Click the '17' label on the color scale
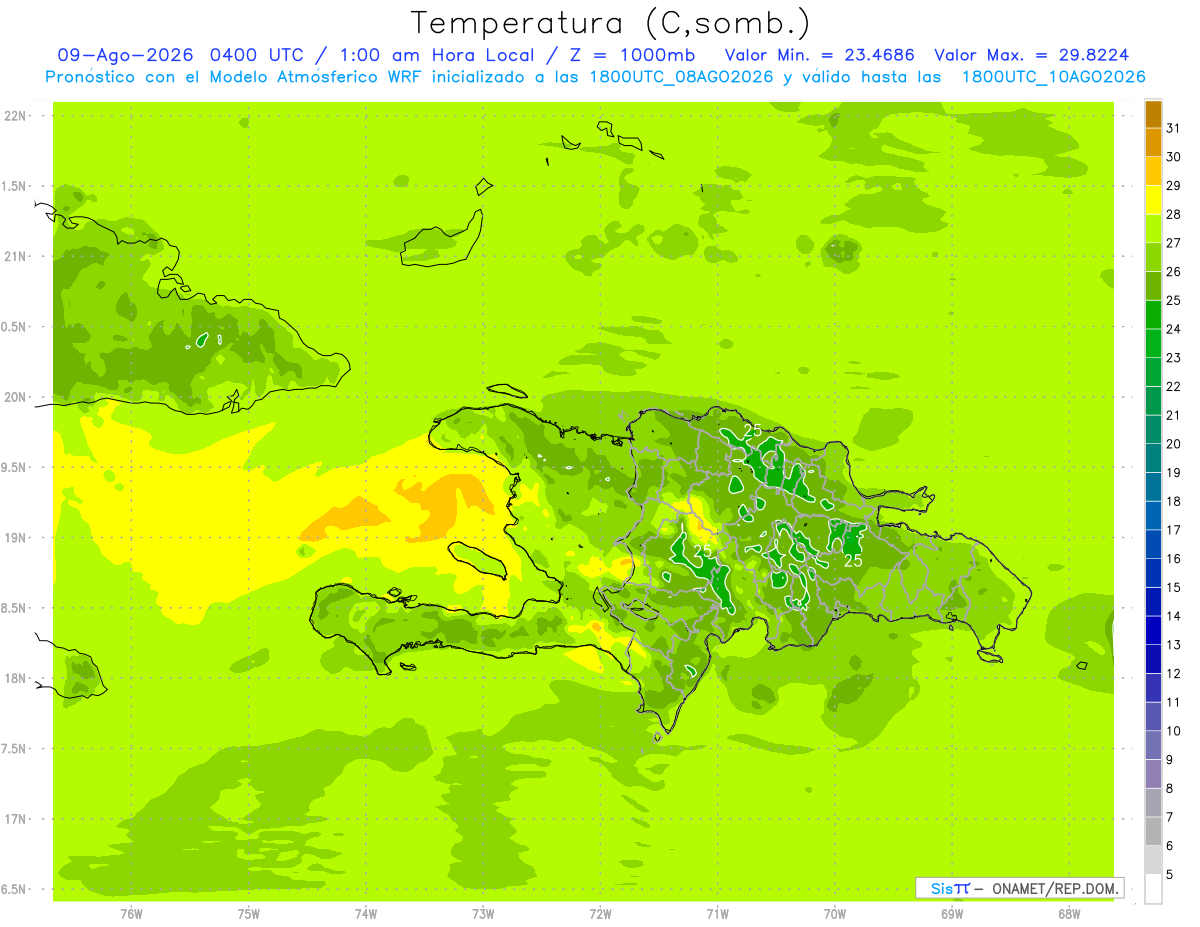1200x927 pixels. point(1174,530)
